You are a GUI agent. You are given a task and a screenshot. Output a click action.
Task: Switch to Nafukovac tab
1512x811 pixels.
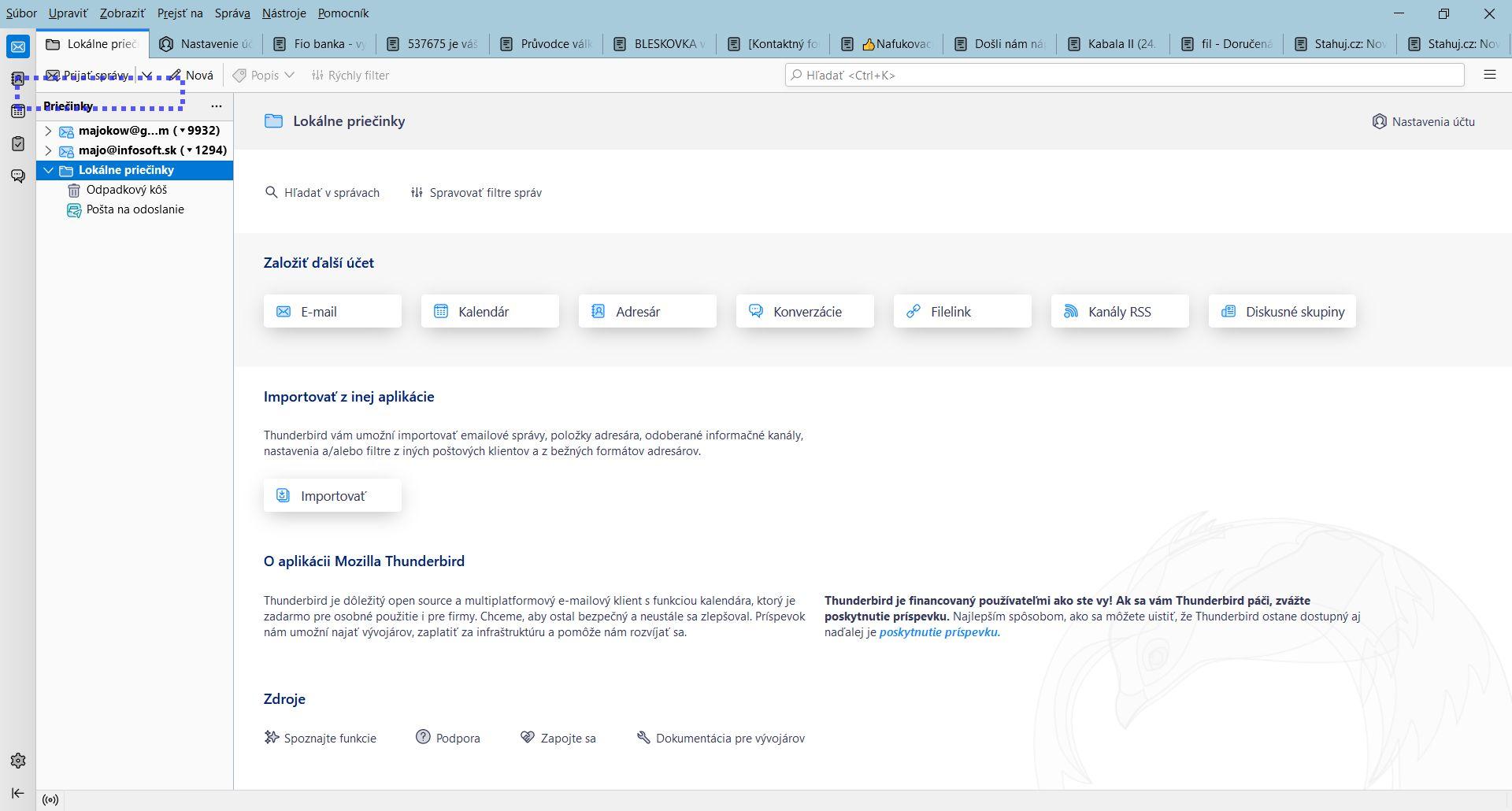click(x=887, y=44)
